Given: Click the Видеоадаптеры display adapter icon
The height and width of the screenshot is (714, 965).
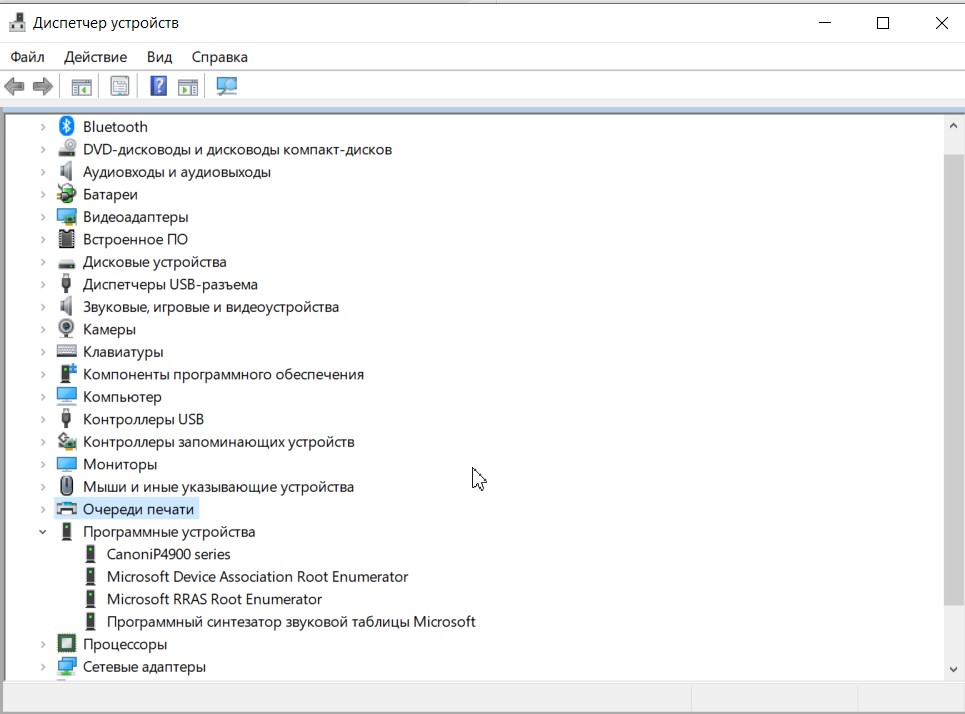Looking at the screenshot, I should click(x=66, y=217).
